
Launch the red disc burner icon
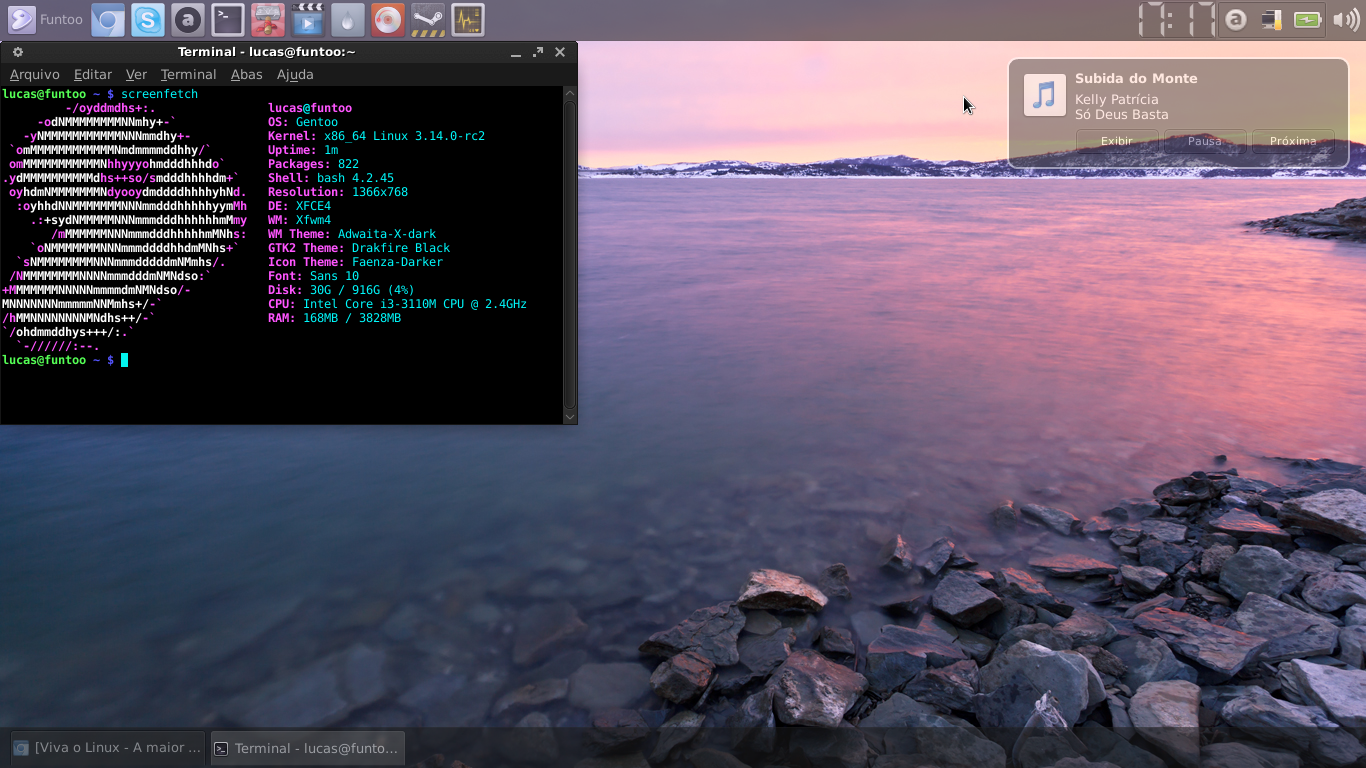tap(388, 19)
